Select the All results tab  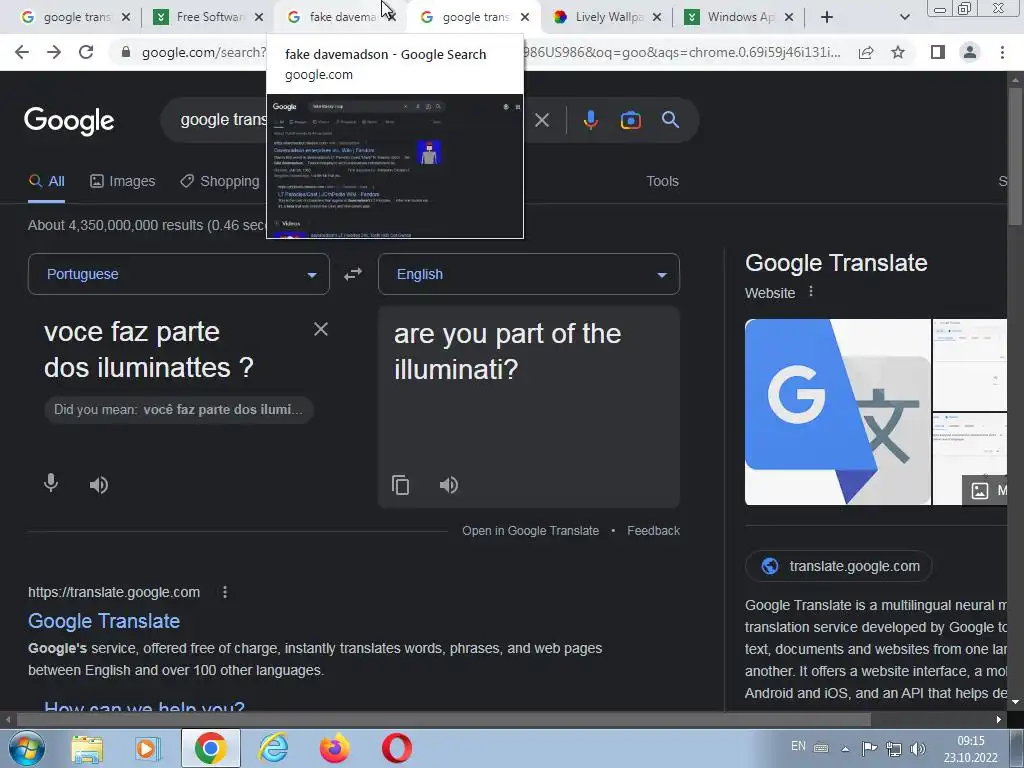coord(46,181)
